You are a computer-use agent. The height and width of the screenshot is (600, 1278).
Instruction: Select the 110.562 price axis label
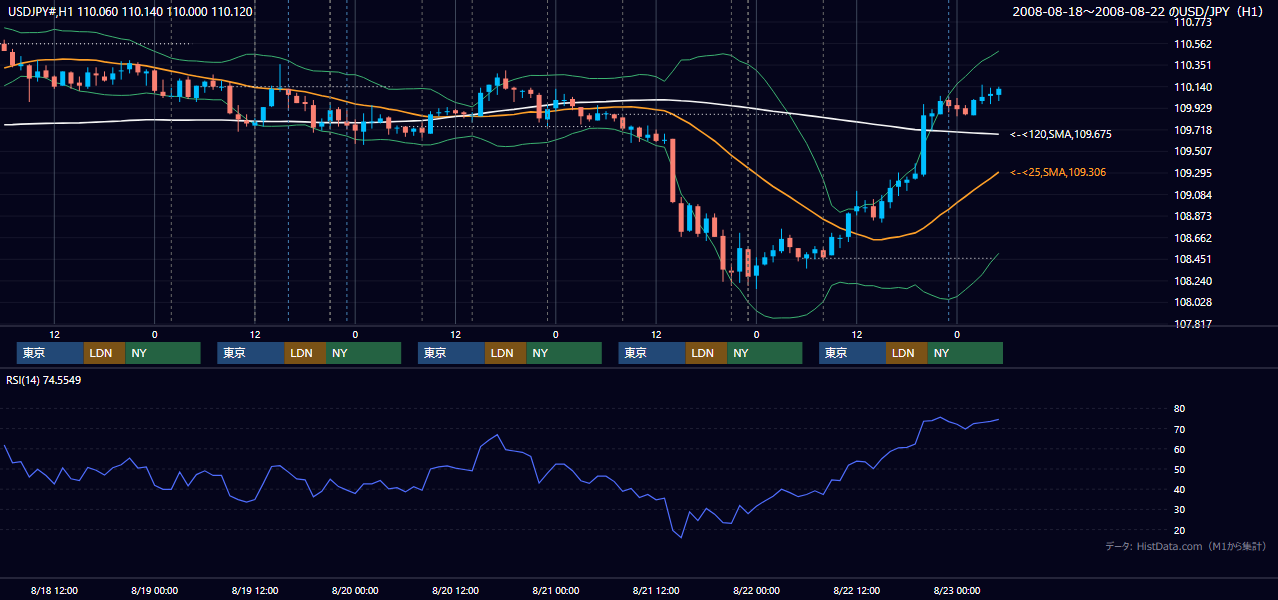(1195, 44)
